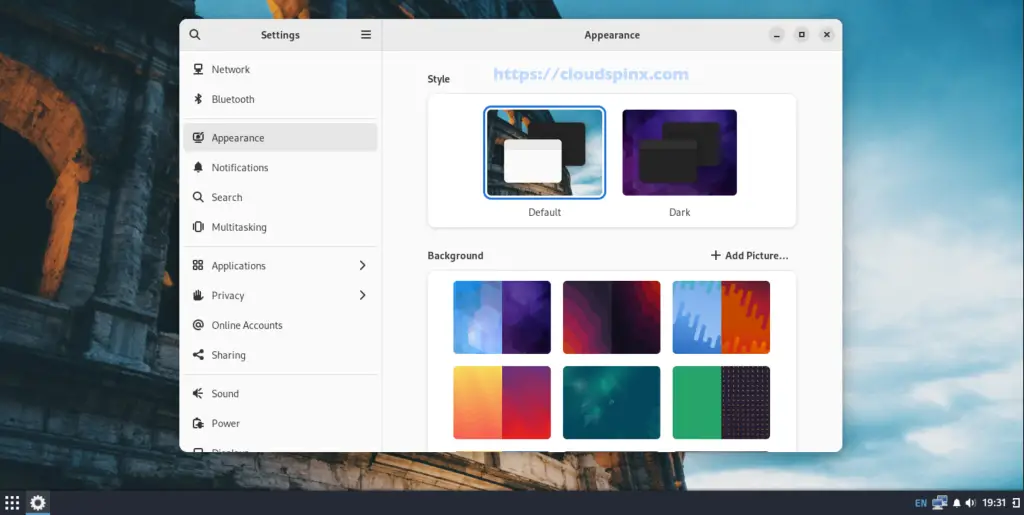
Task: Click the Sound speaker icon in sidebar
Action: 198,394
